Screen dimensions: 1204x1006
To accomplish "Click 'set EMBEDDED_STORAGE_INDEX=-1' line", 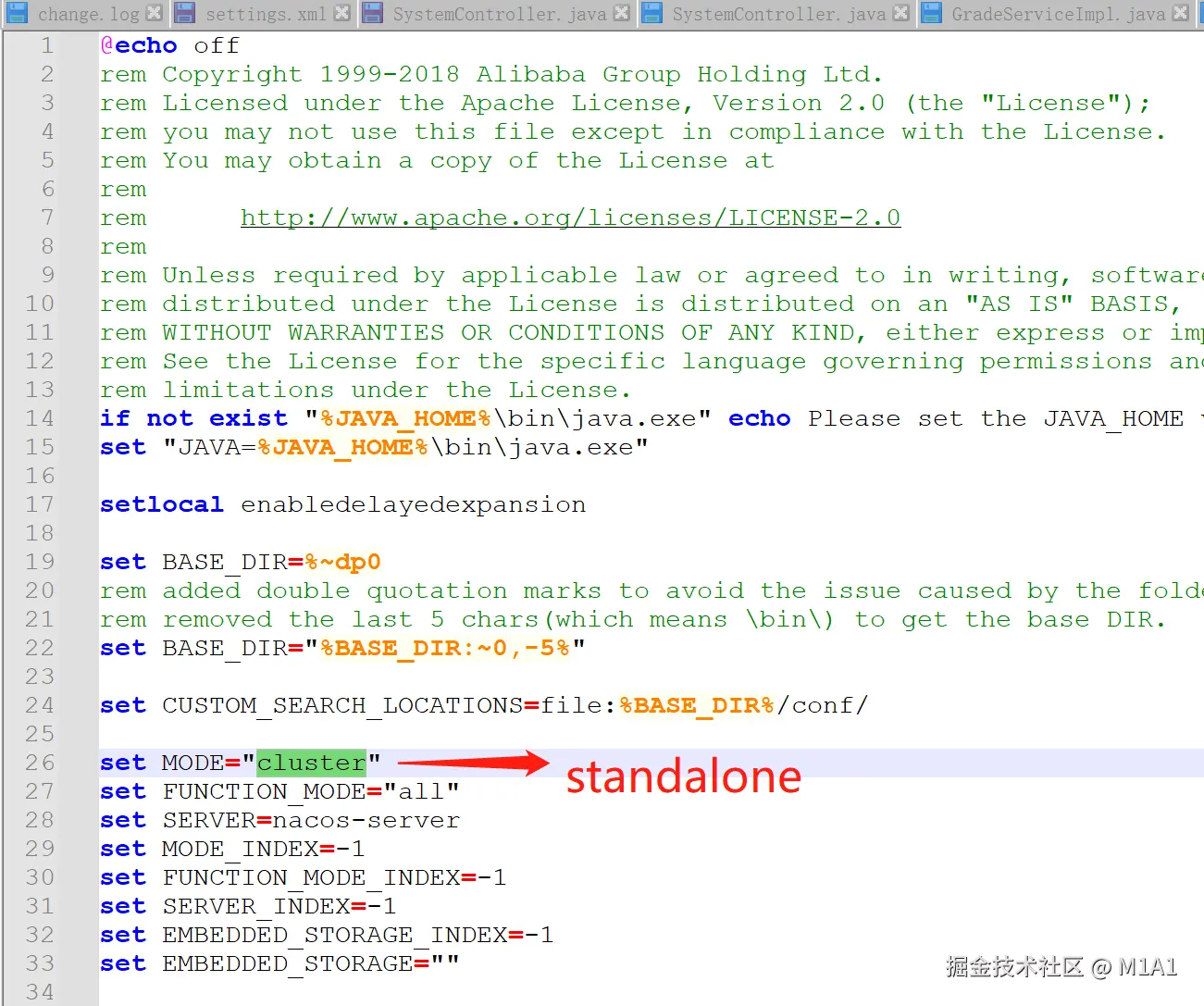I will point(327,935).
